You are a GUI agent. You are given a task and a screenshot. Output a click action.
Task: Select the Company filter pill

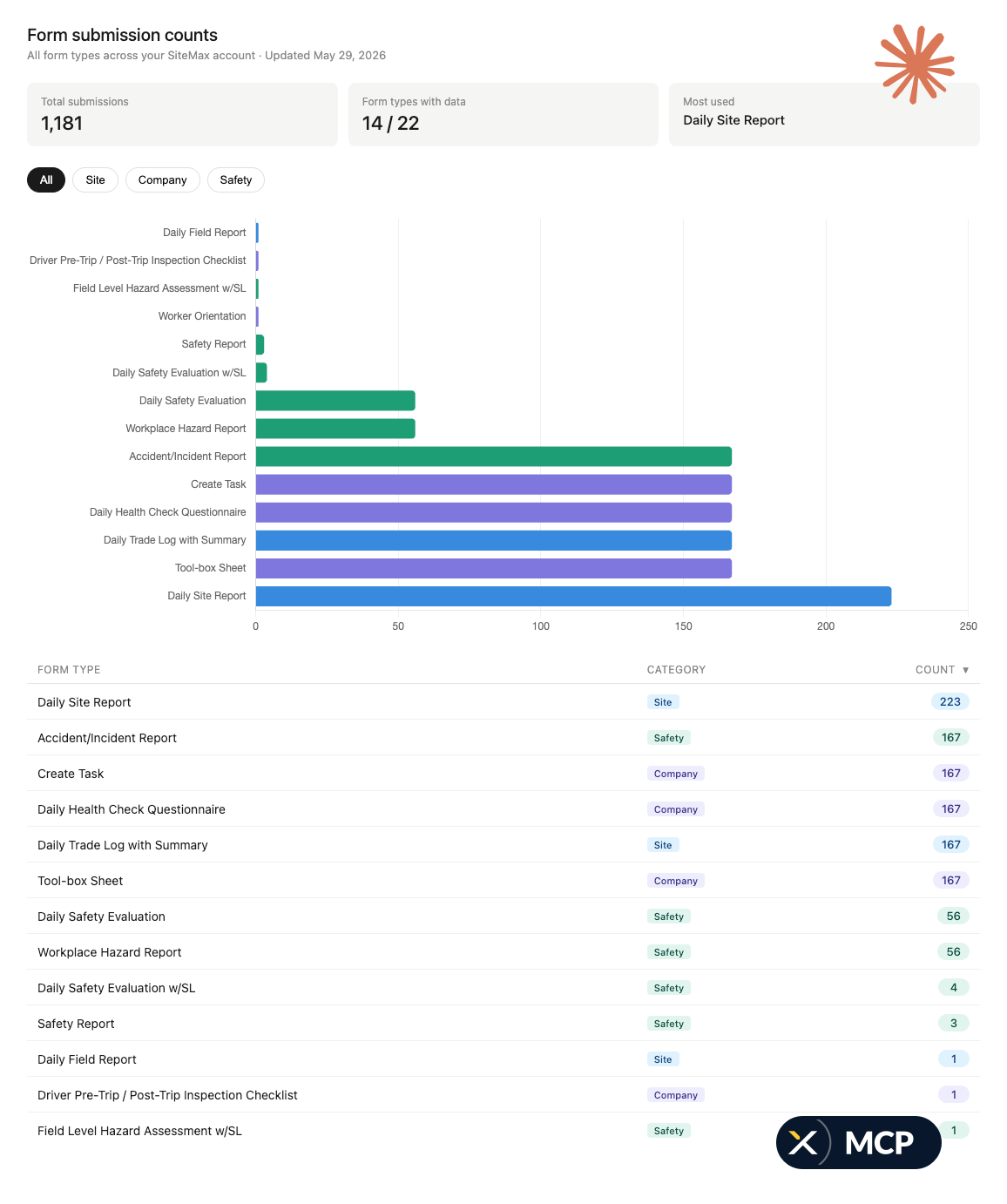pyautogui.click(x=163, y=179)
